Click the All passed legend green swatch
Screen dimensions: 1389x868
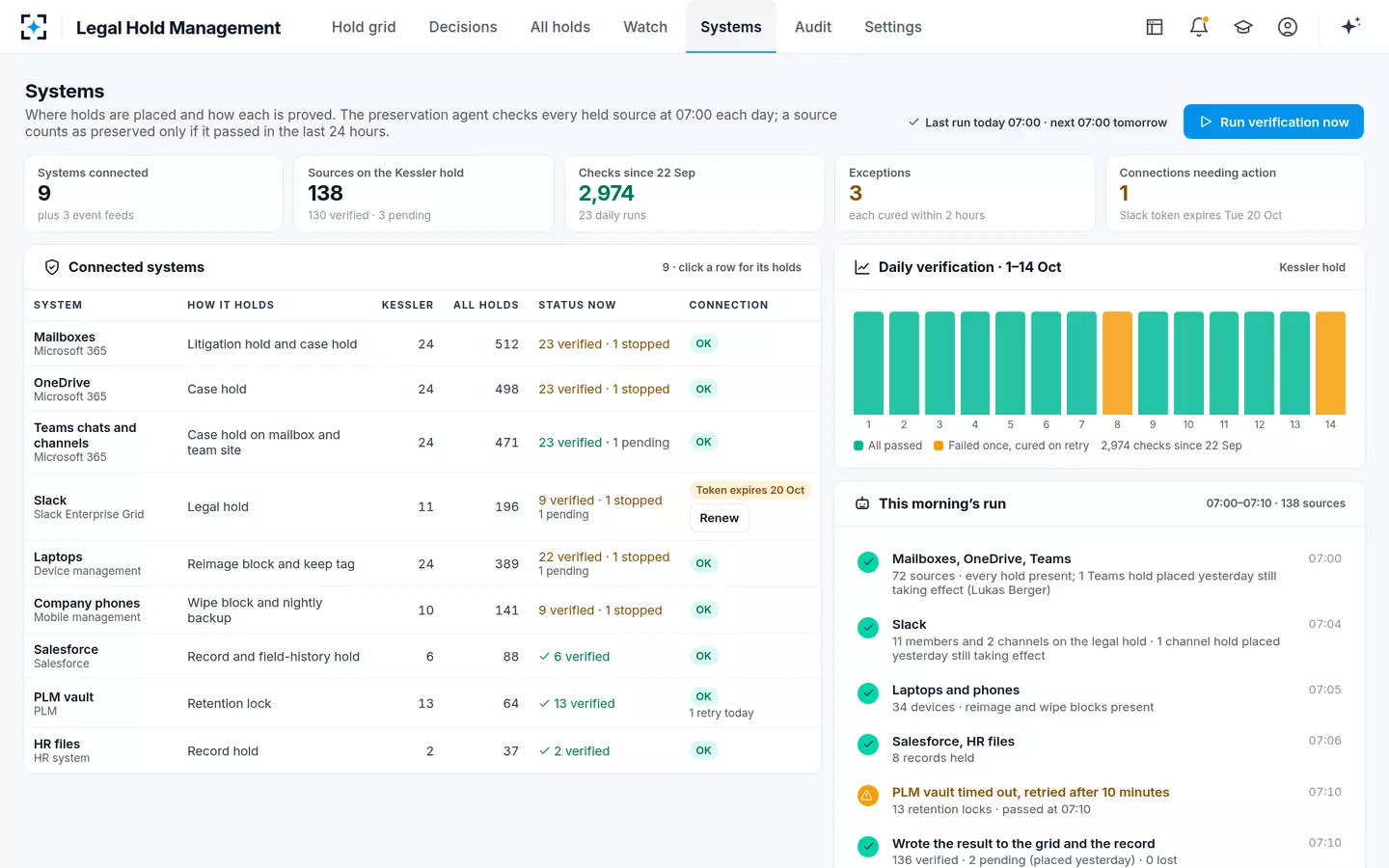(858, 446)
